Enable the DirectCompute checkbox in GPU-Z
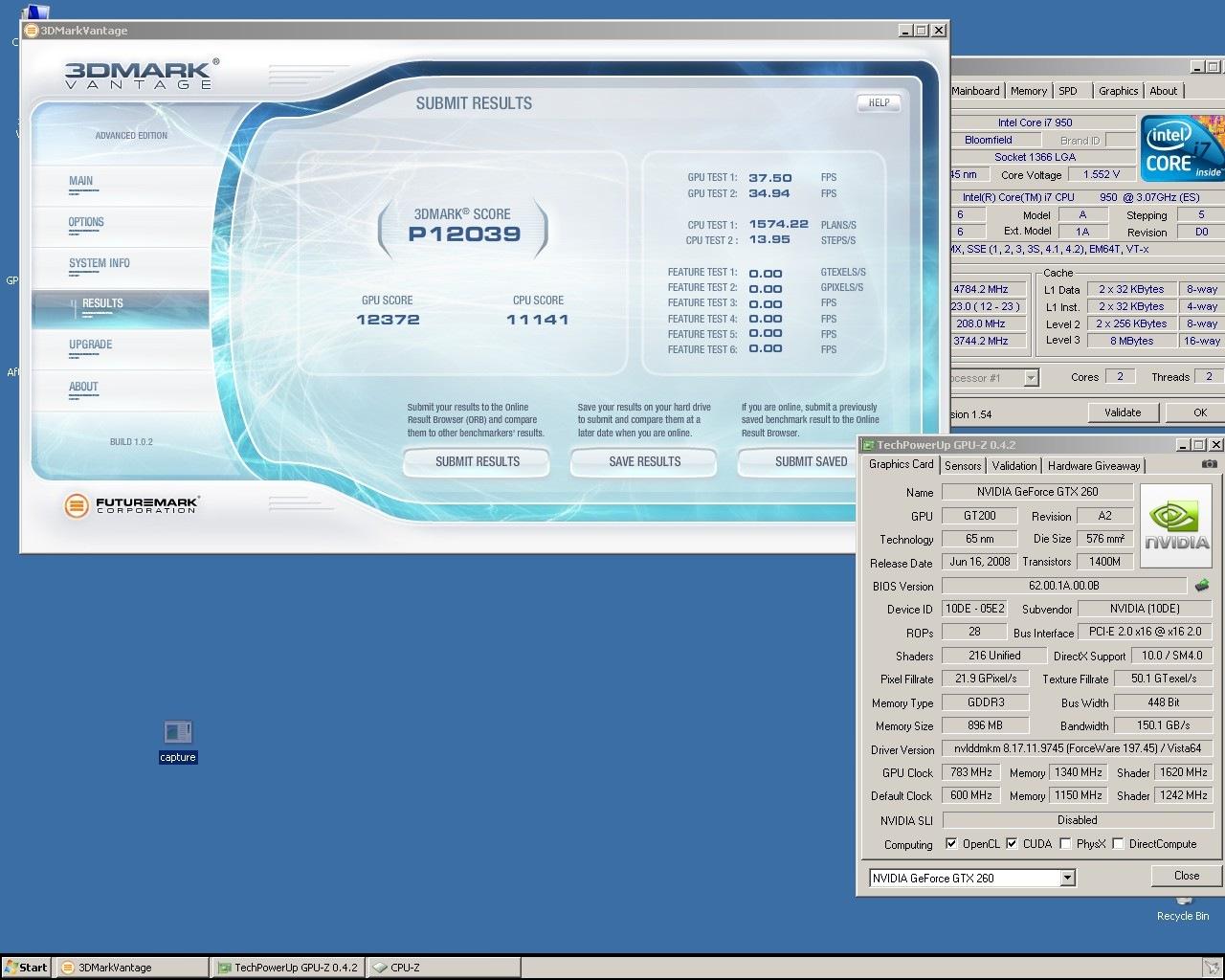Image resolution: width=1225 pixels, height=980 pixels. (1118, 844)
